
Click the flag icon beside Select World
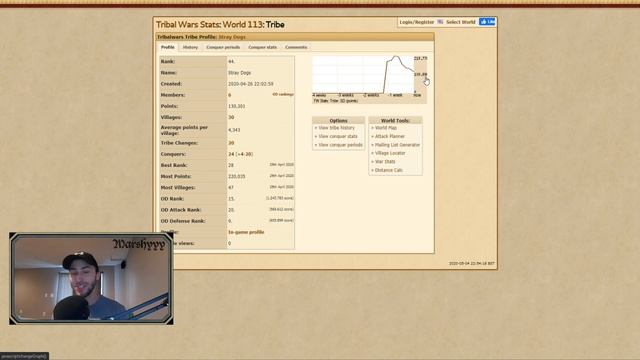[x=440, y=22]
